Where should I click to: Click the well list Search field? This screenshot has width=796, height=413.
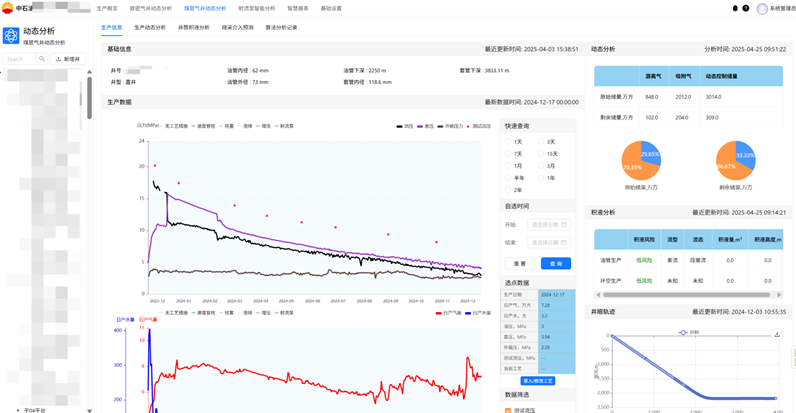point(19,59)
